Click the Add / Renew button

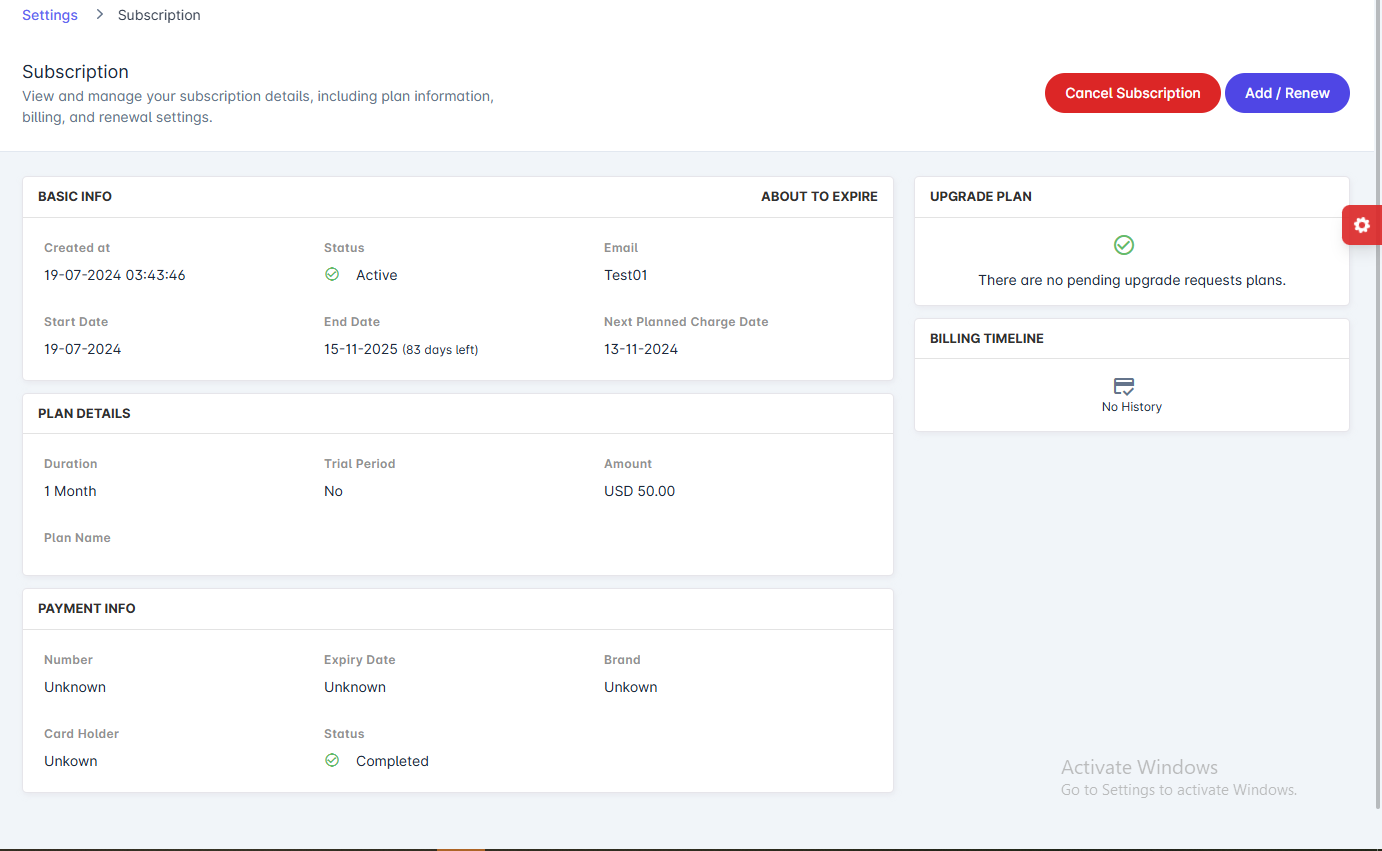tap(1287, 93)
